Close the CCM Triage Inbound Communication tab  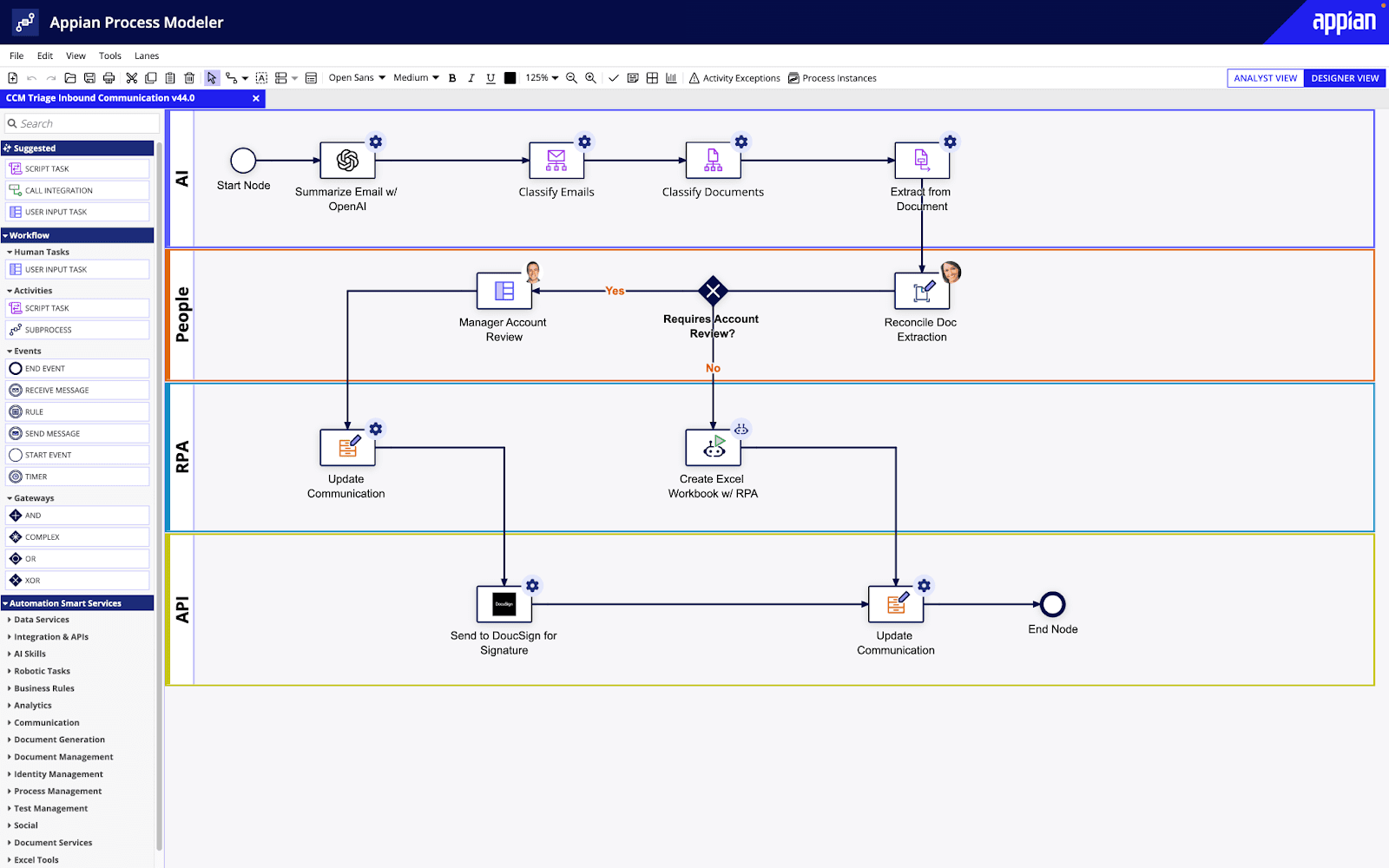pyautogui.click(x=256, y=98)
